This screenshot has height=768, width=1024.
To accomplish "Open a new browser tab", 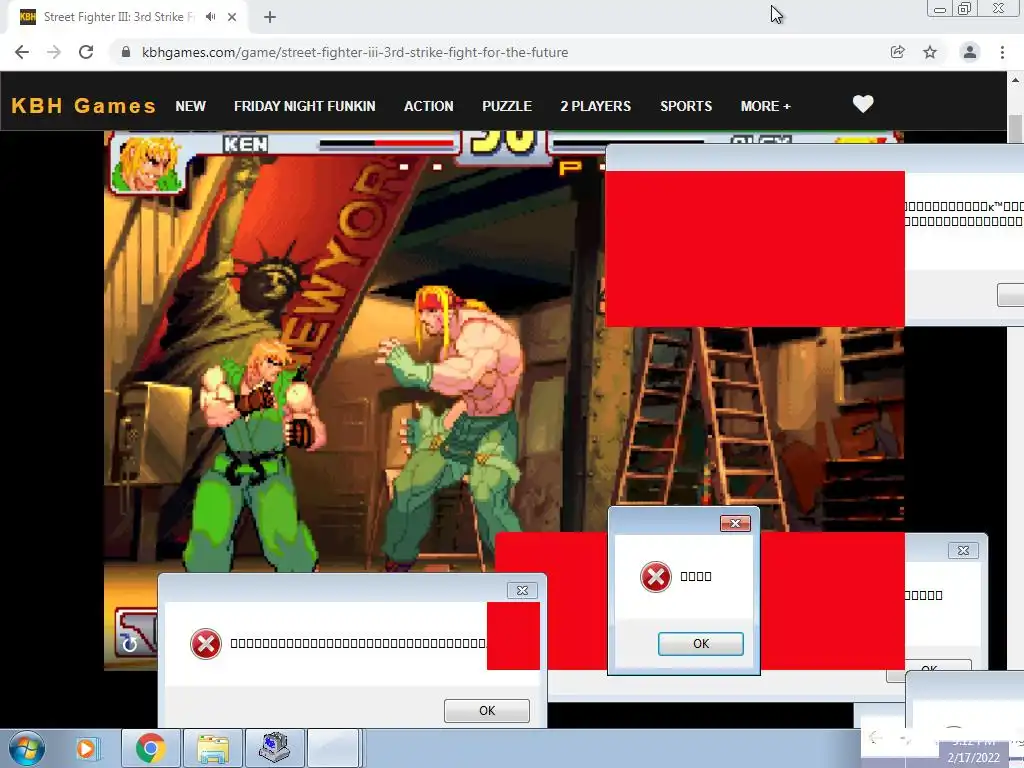I will point(270,17).
